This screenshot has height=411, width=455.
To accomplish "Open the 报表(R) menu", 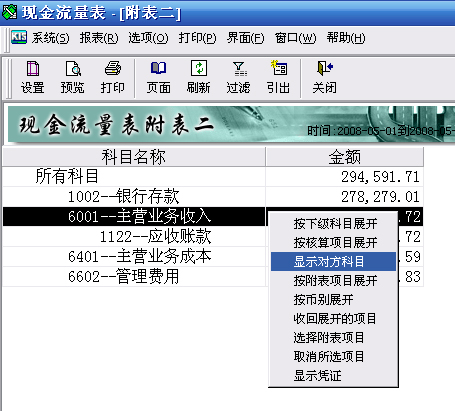I will click(99, 38).
